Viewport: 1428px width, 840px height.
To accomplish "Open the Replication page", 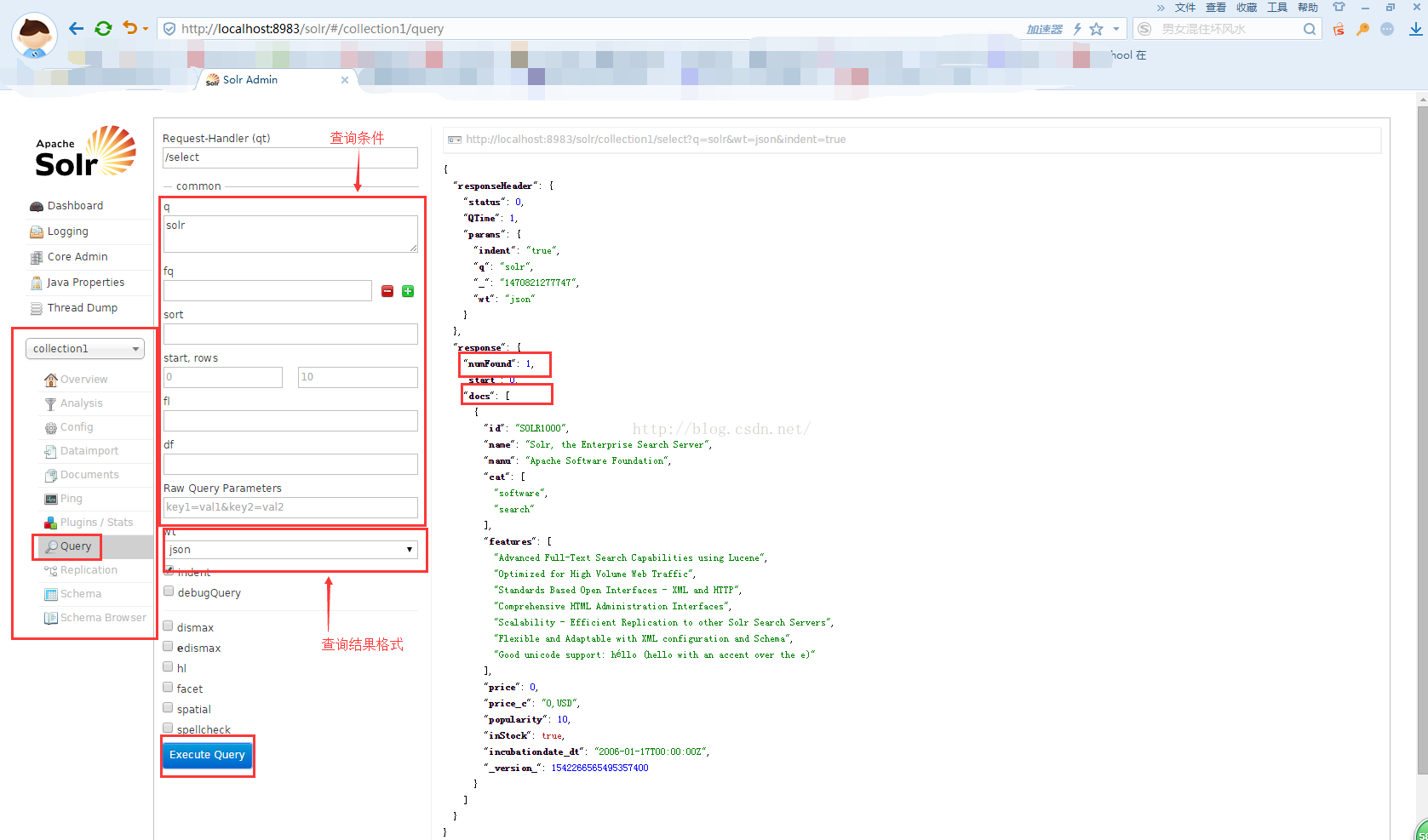I will [89, 570].
